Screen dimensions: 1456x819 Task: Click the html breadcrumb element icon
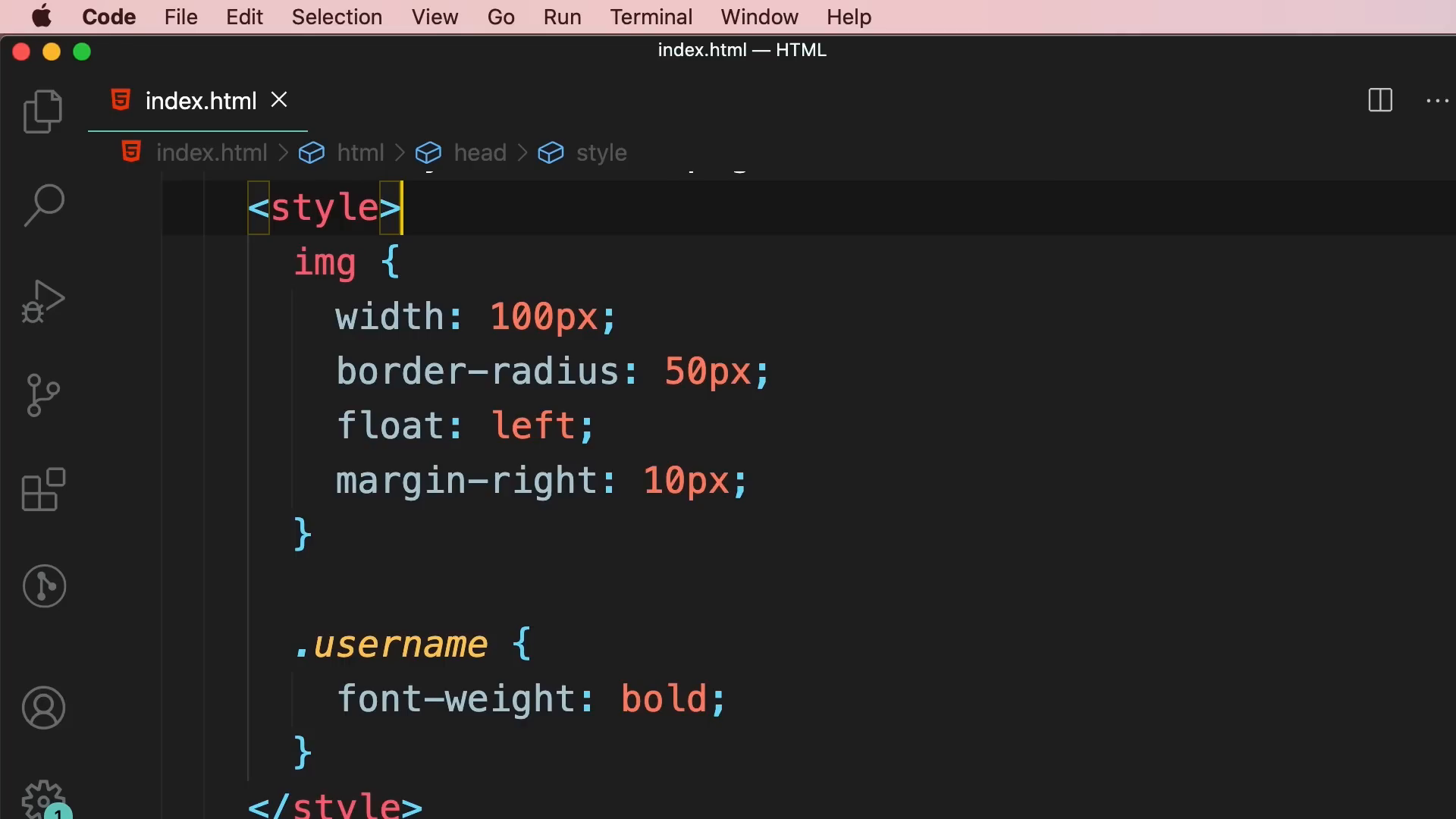pyautogui.click(x=312, y=152)
